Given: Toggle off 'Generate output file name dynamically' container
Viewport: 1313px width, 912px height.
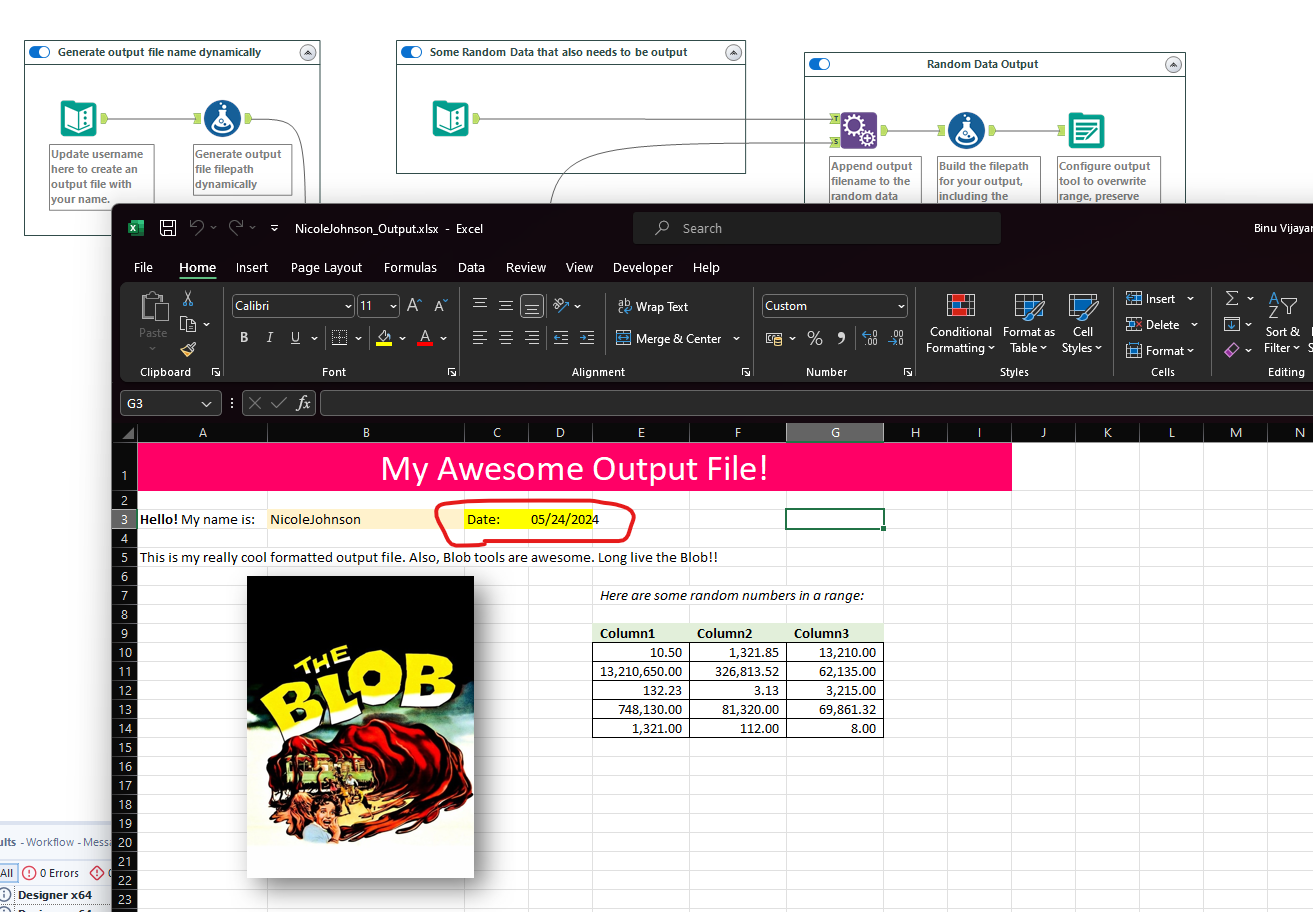Looking at the screenshot, I should pos(40,52).
